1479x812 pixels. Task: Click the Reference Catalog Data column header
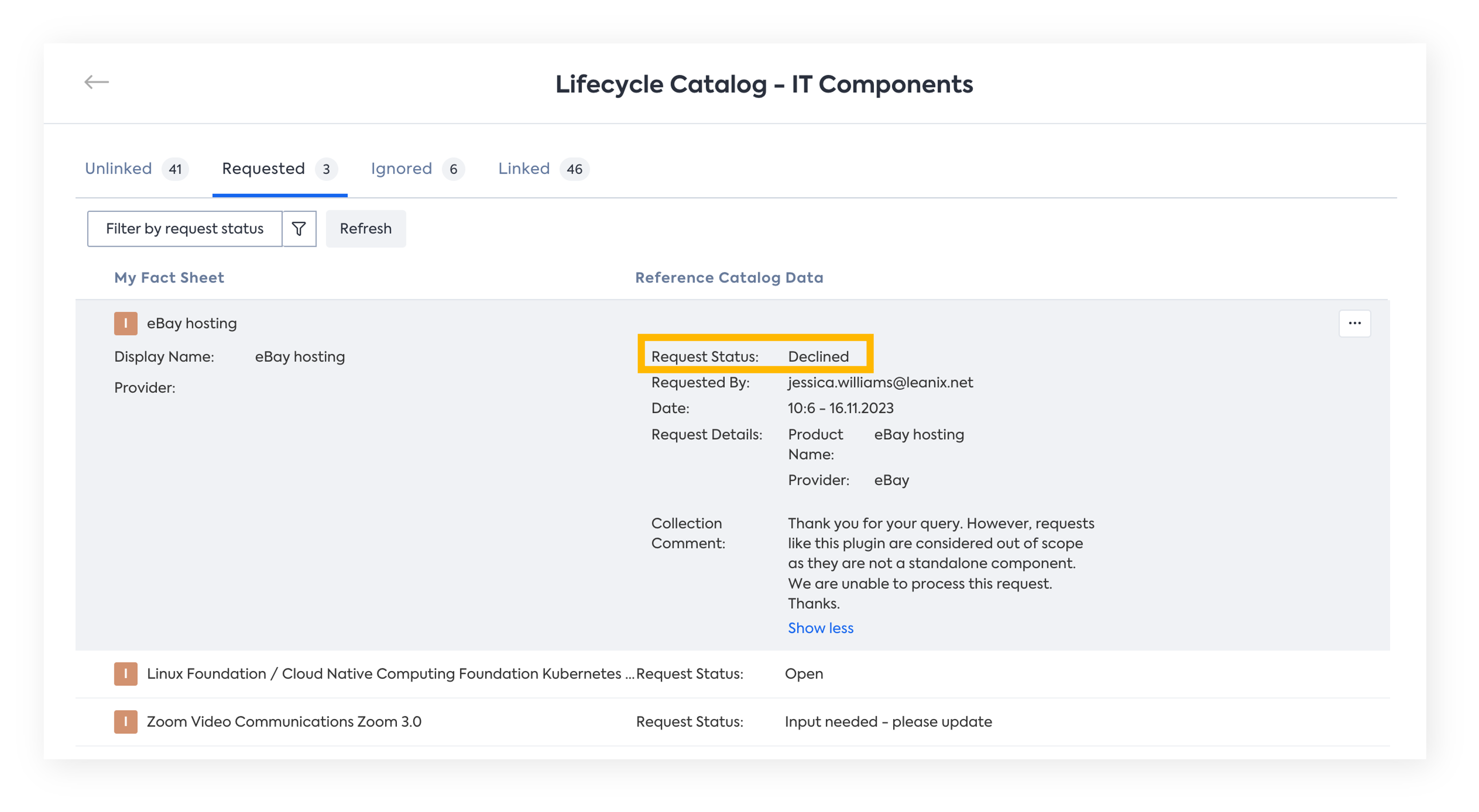click(729, 277)
